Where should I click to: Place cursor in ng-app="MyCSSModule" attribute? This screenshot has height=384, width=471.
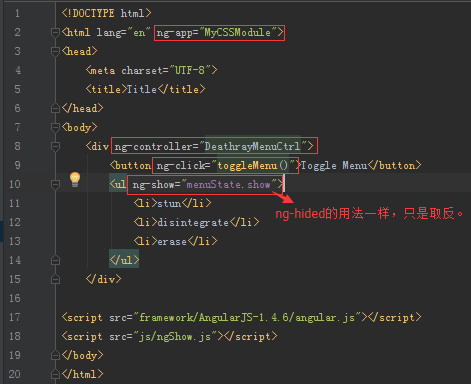click(x=219, y=33)
